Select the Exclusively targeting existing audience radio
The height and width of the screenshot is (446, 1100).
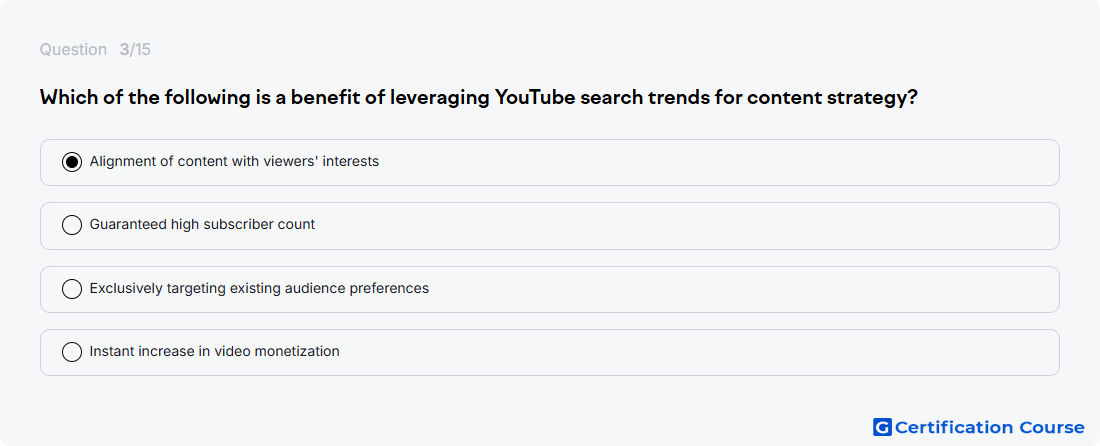coord(72,289)
